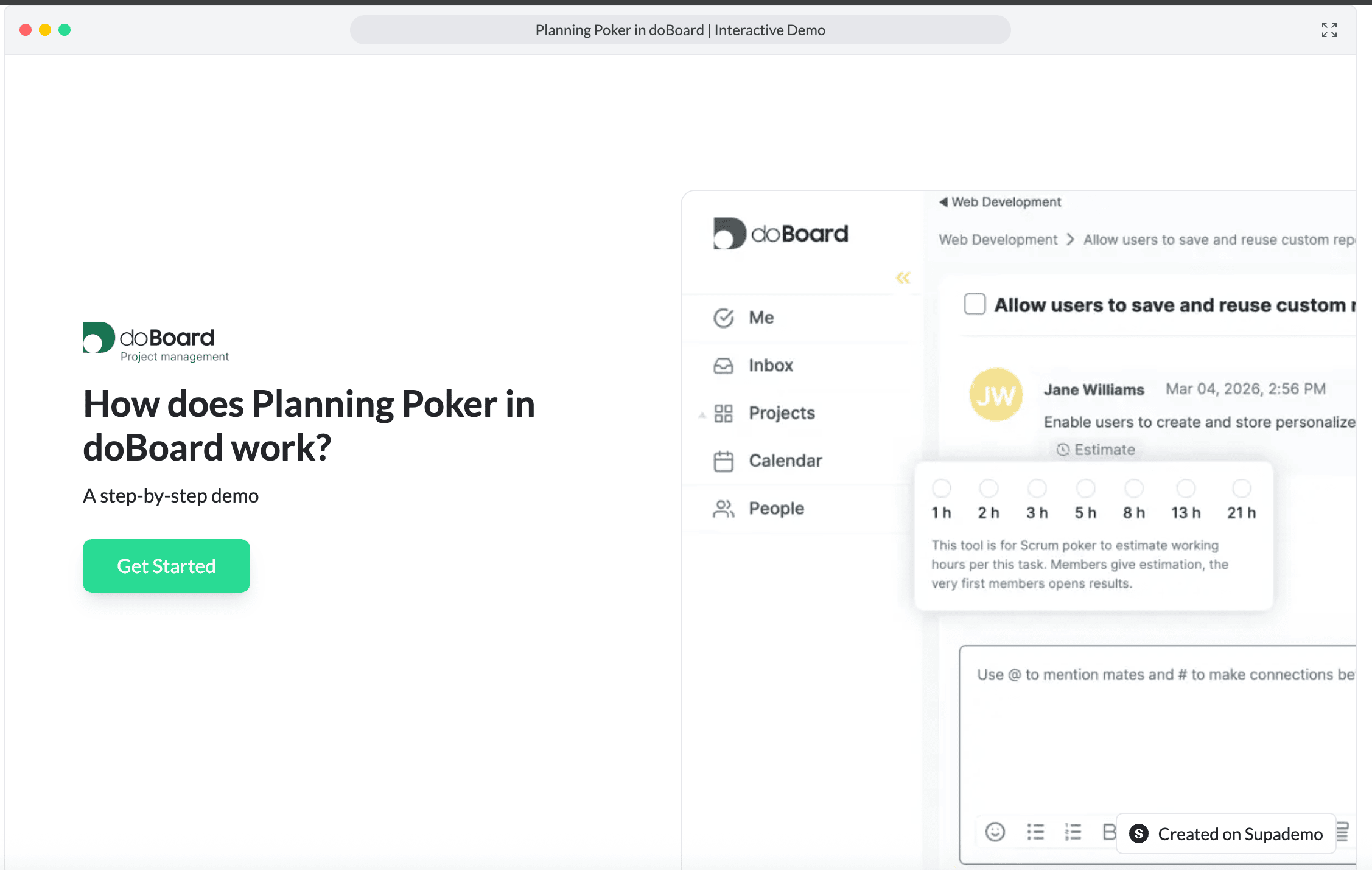Image resolution: width=1372 pixels, height=870 pixels.
Task: Go back to Web Development arrow
Action: (x=943, y=202)
